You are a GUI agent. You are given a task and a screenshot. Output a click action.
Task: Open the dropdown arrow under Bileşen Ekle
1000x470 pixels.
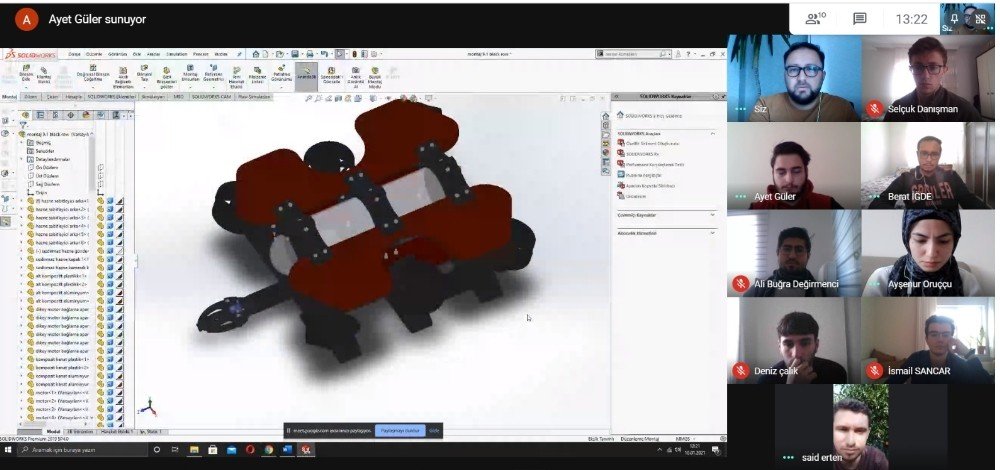(x=26, y=87)
